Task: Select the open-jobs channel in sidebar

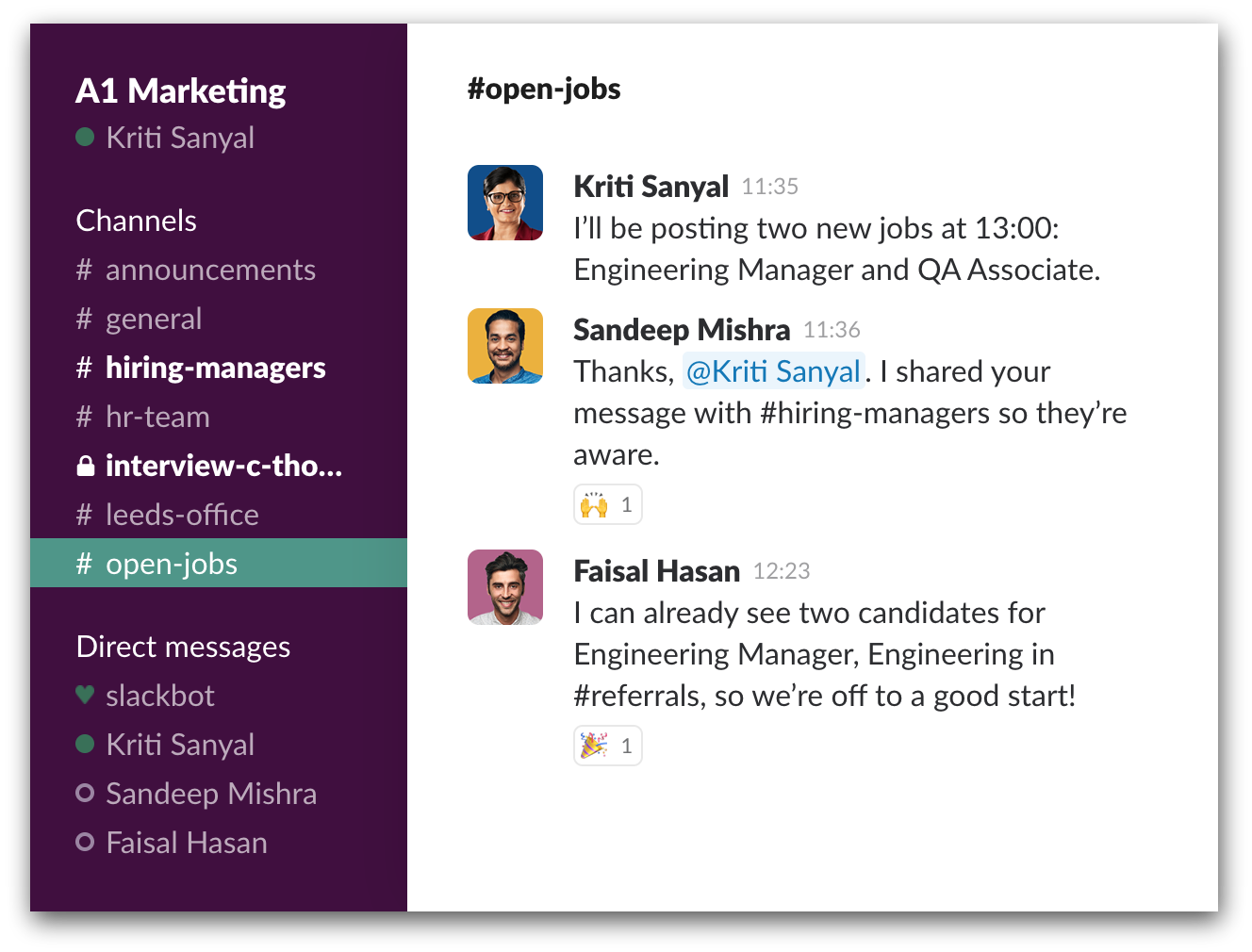Action: (171, 564)
